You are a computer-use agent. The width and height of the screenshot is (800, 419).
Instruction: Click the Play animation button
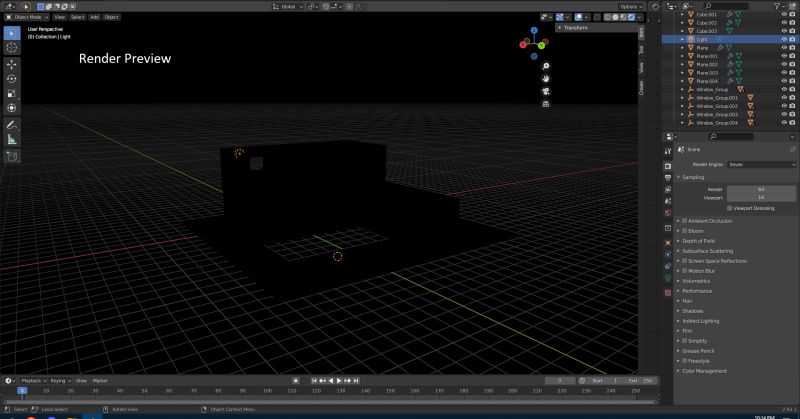click(x=339, y=381)
